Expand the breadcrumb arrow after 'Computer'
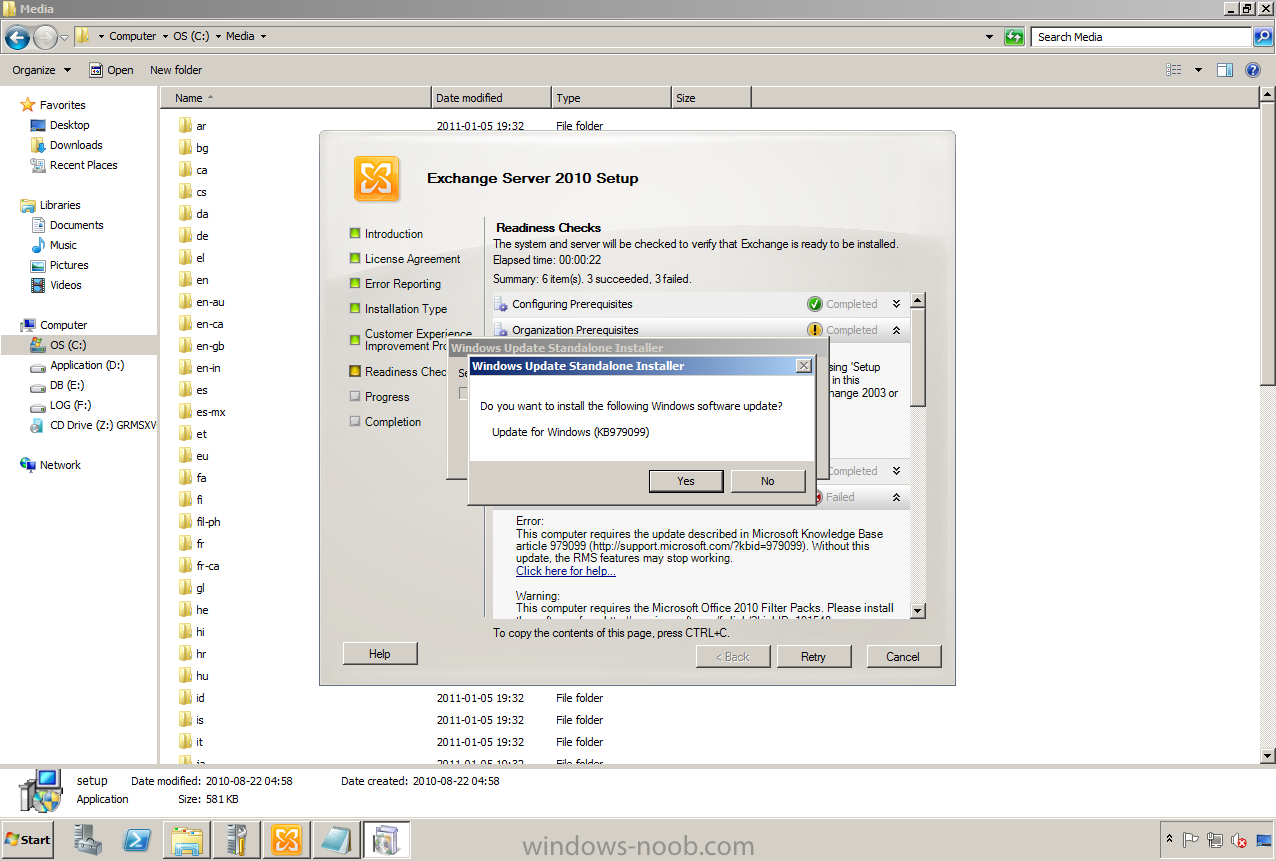 [164, 37]
